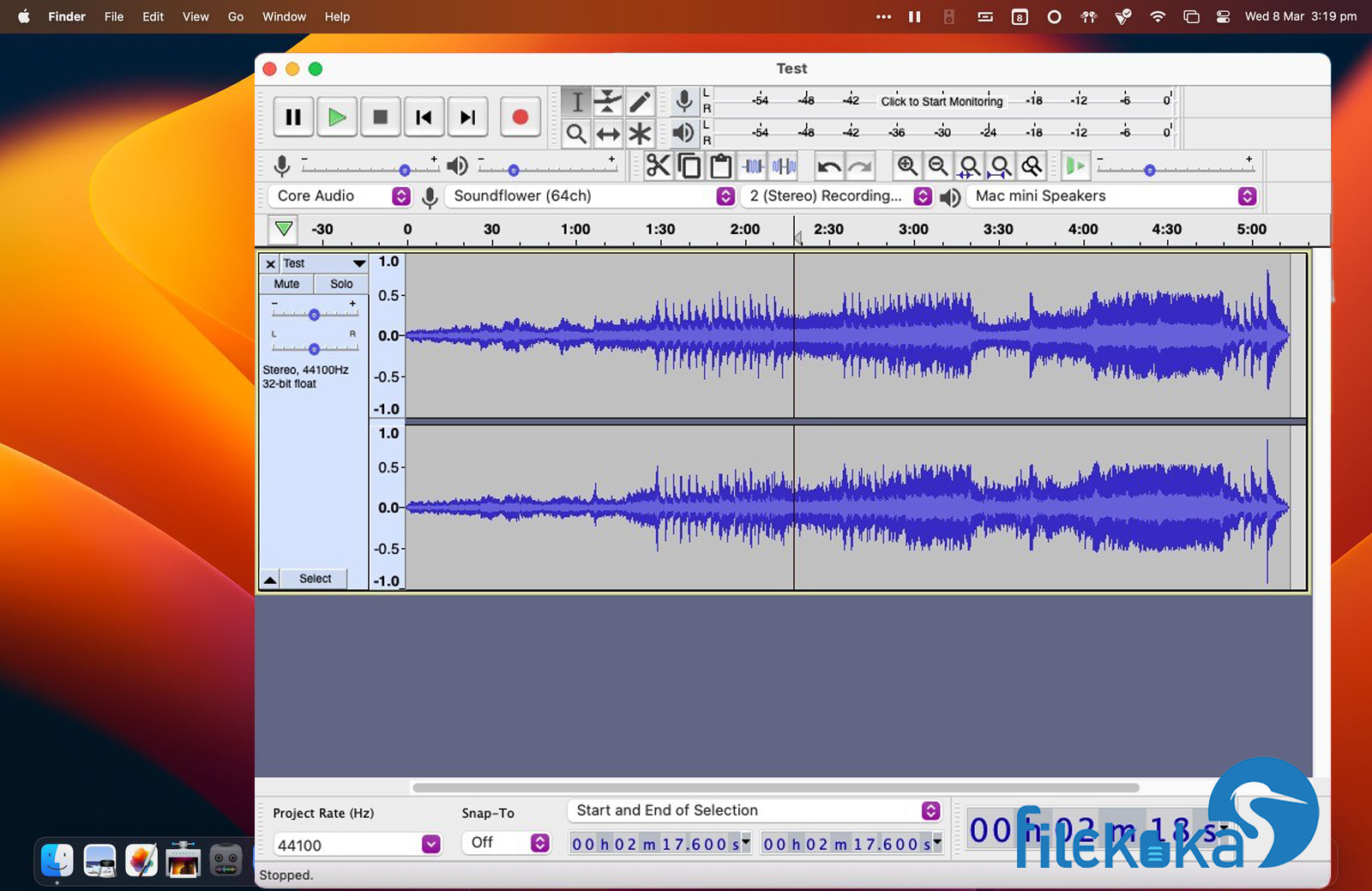
Task: Click the Zoom Toggle icon
Action: [x=1032, y=166]
